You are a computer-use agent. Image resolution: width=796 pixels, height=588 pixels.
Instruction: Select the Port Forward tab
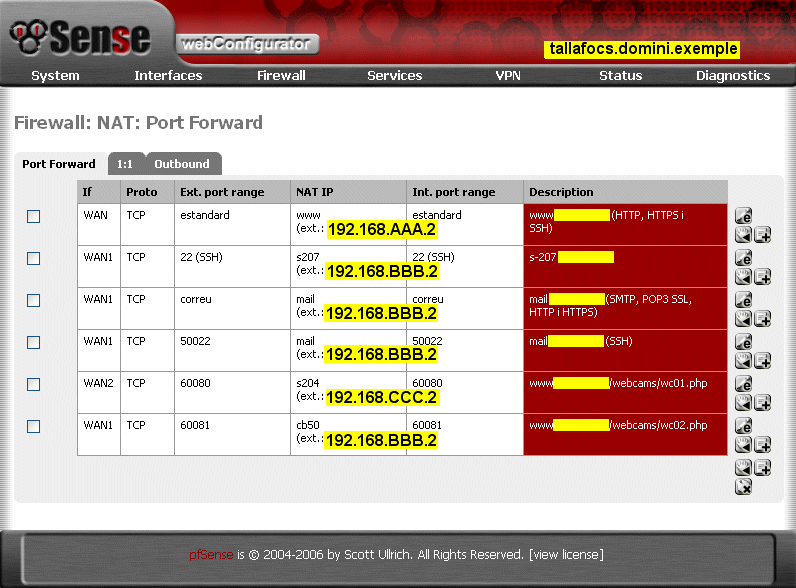click(59, 164)
